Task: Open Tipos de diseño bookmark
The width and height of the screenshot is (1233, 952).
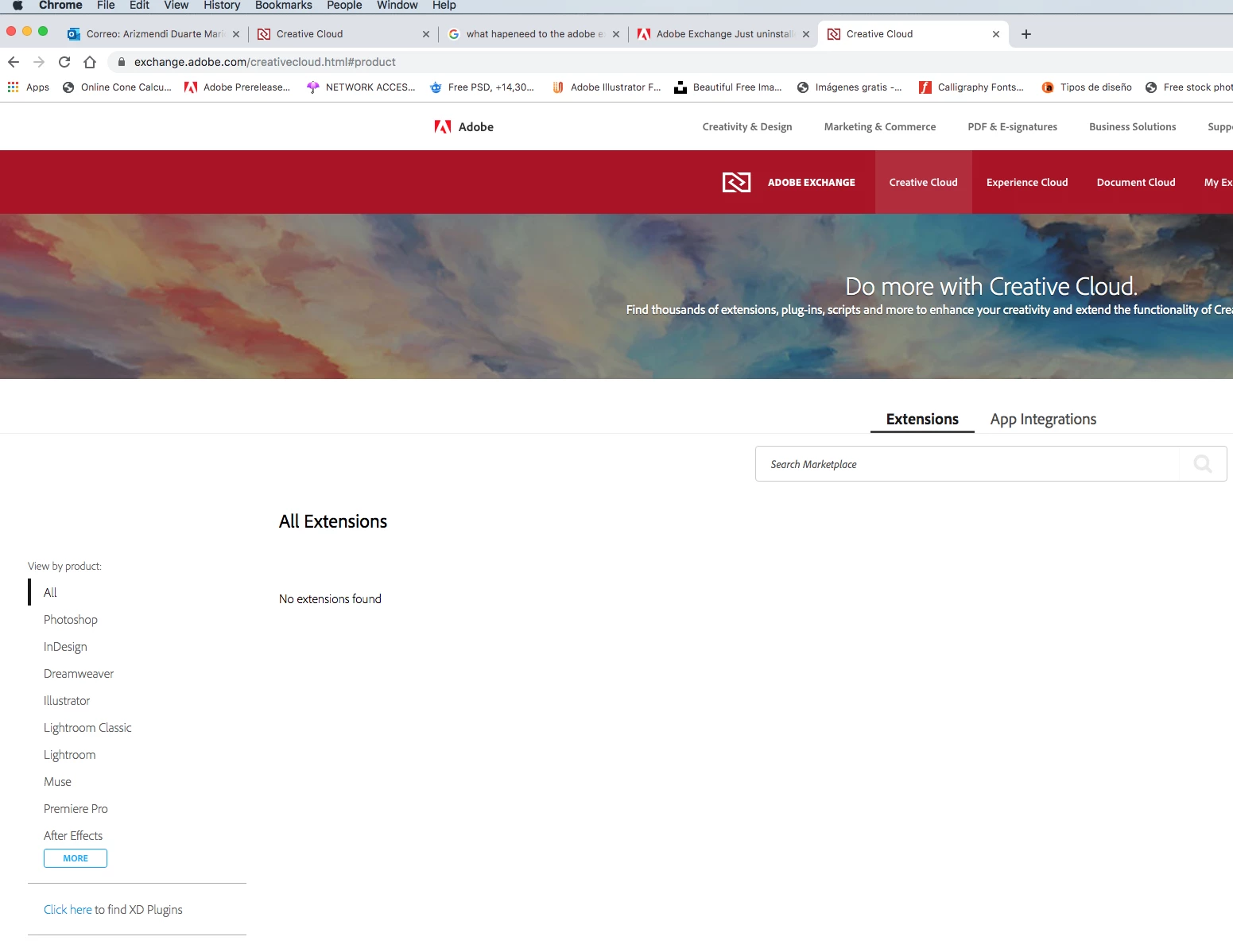Action: pyautogui.click(x=1087, y=87)
